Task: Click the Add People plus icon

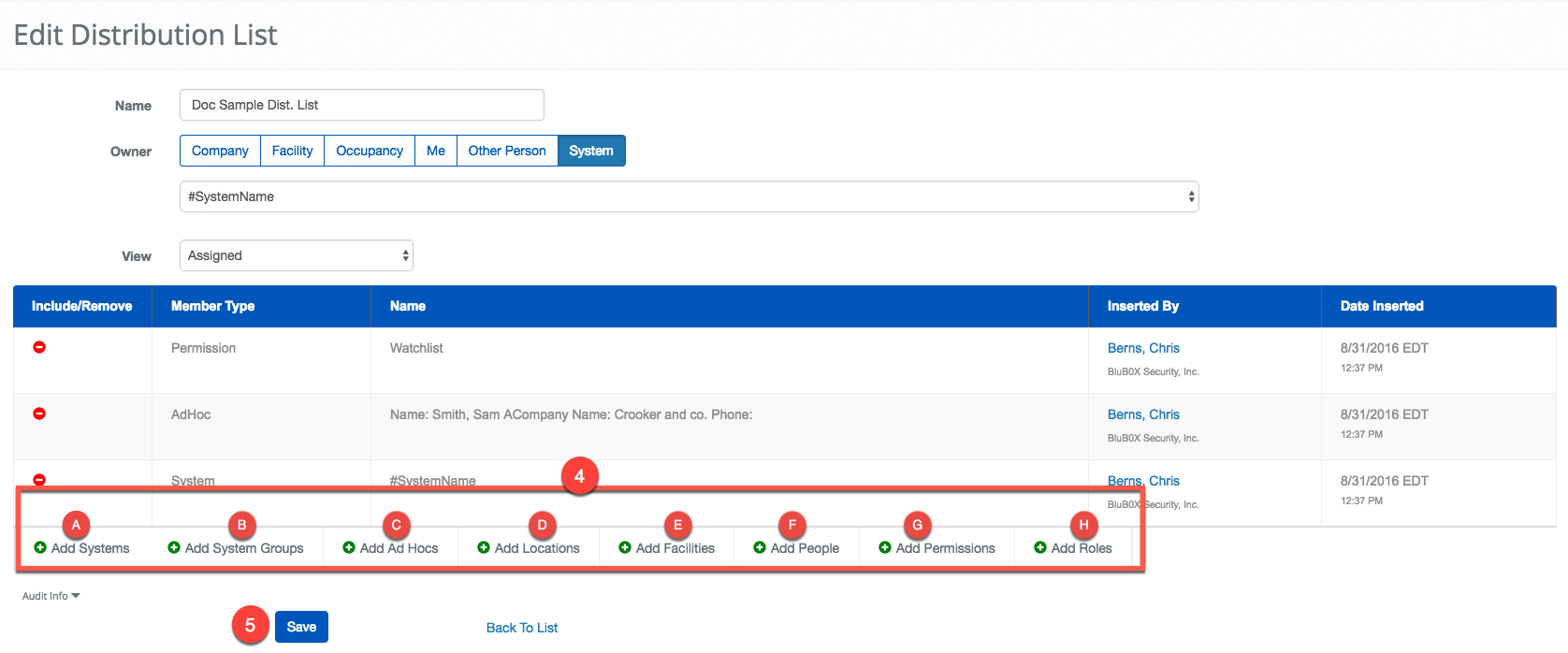Action: pyautogui.click(x=760, y=548)
